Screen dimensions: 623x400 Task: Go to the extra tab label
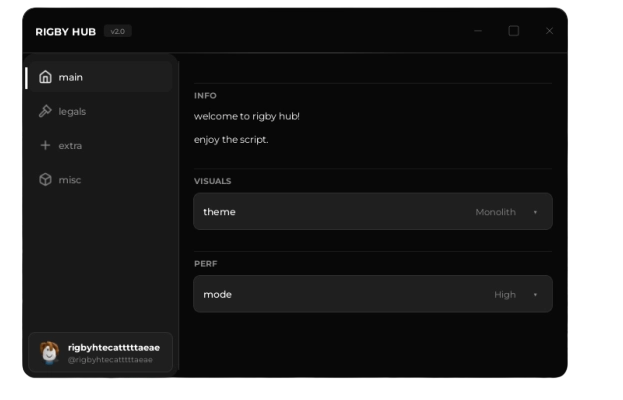[x=70, y=146]
